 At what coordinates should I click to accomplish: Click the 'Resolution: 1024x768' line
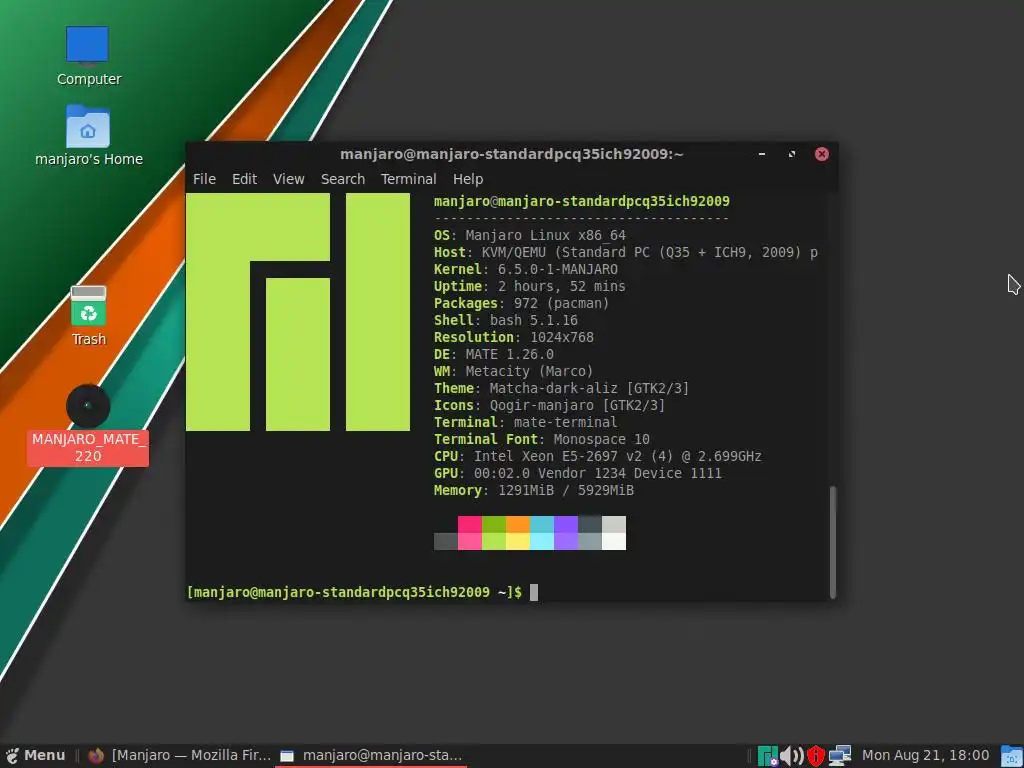514,337
